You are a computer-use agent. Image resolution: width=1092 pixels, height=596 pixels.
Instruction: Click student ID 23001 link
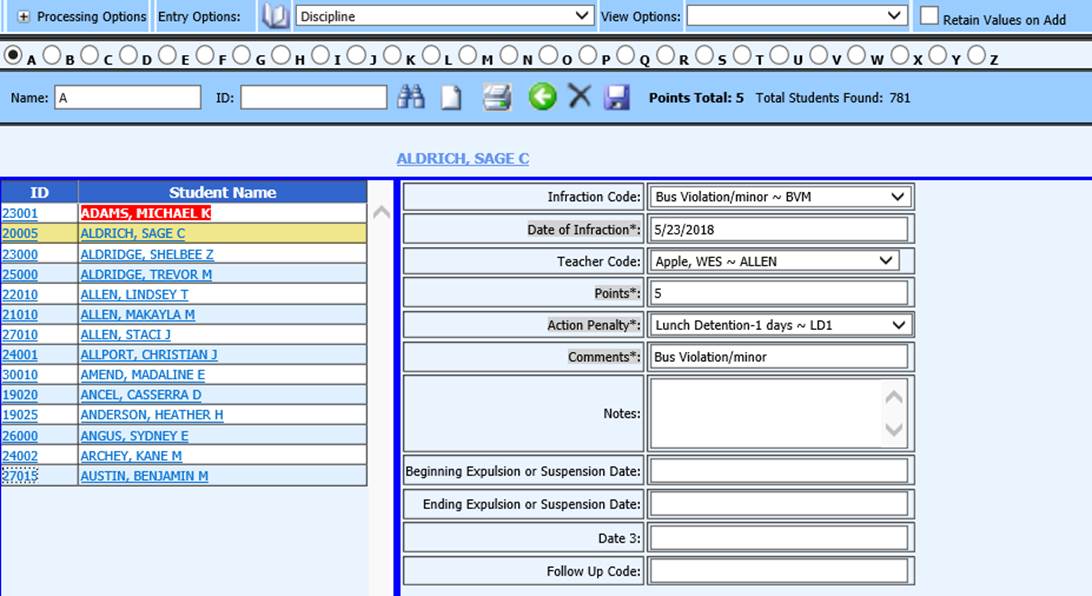(19, 213)
